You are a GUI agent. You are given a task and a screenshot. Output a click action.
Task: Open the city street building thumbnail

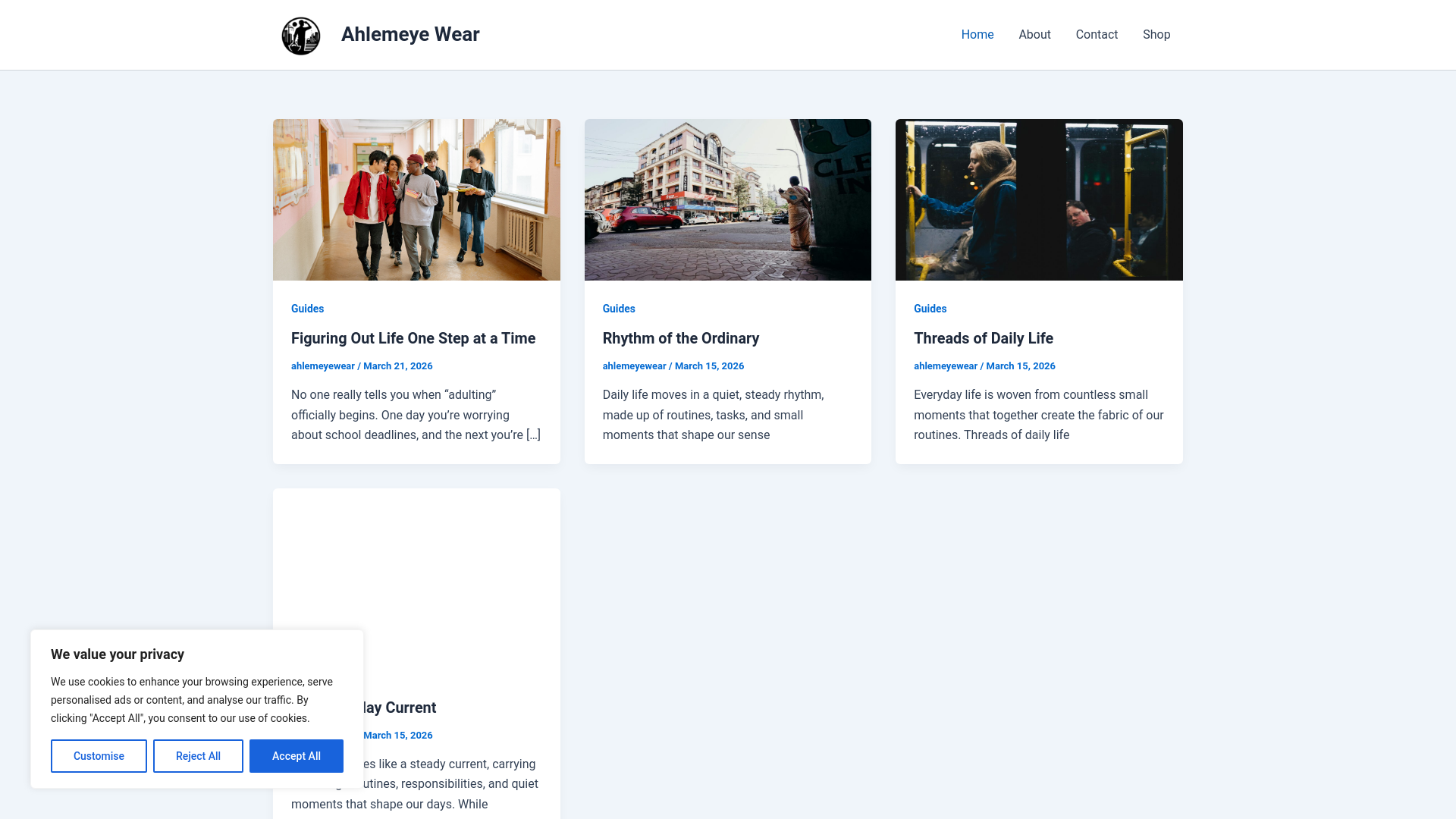point(728,199)
